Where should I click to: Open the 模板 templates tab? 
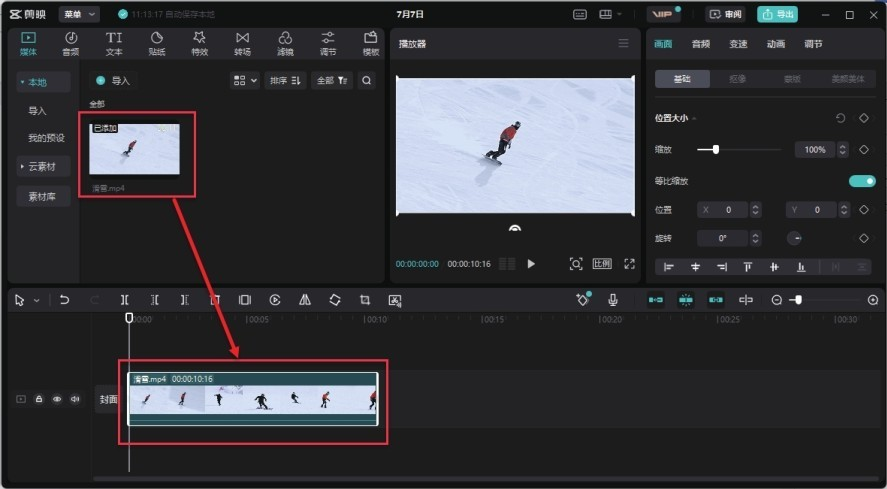(x=371, y=44)
